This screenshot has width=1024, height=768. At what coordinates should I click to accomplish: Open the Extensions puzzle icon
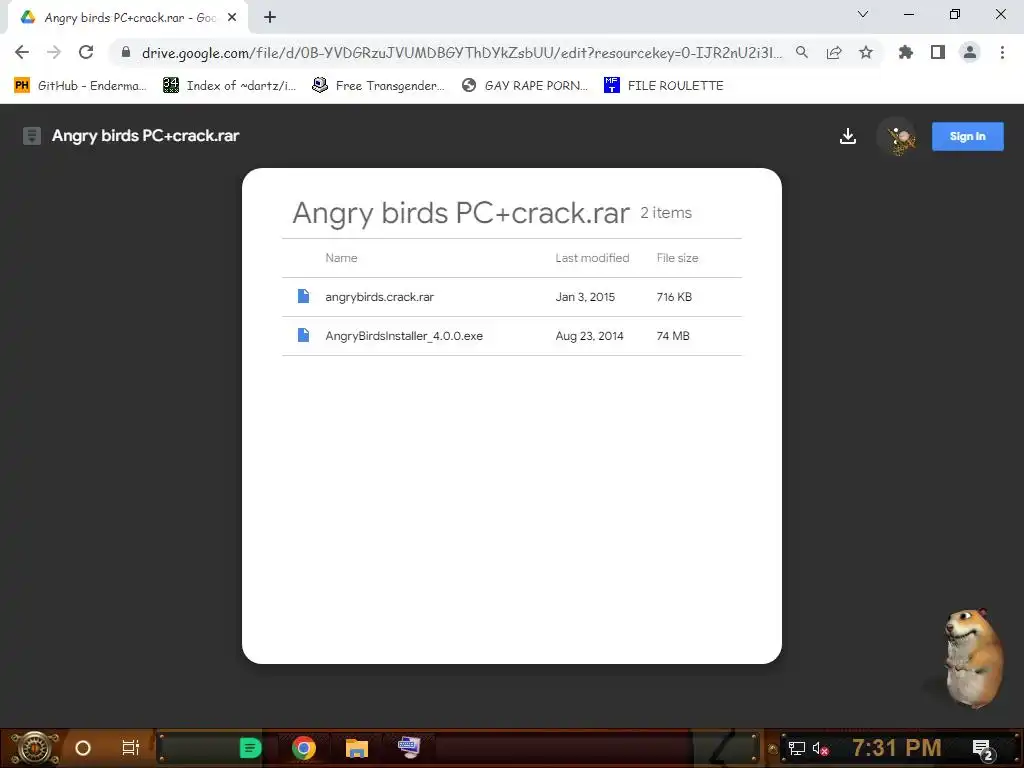(x=906, y=52)
